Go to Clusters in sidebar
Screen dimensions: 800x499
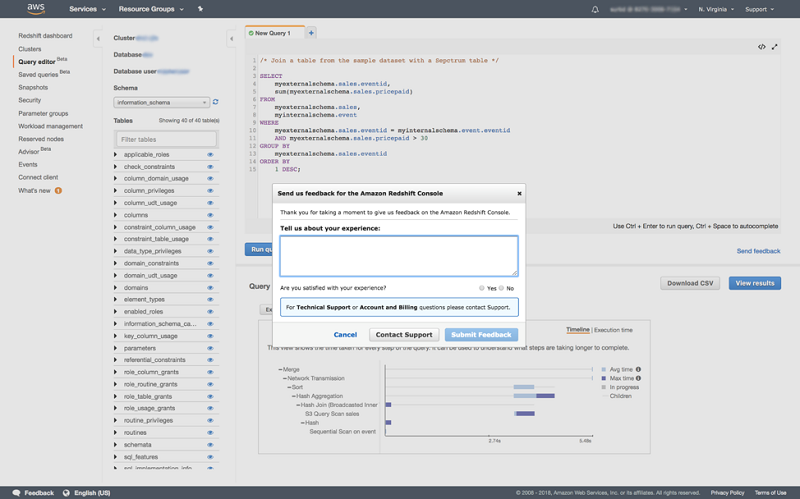(30, 49)
